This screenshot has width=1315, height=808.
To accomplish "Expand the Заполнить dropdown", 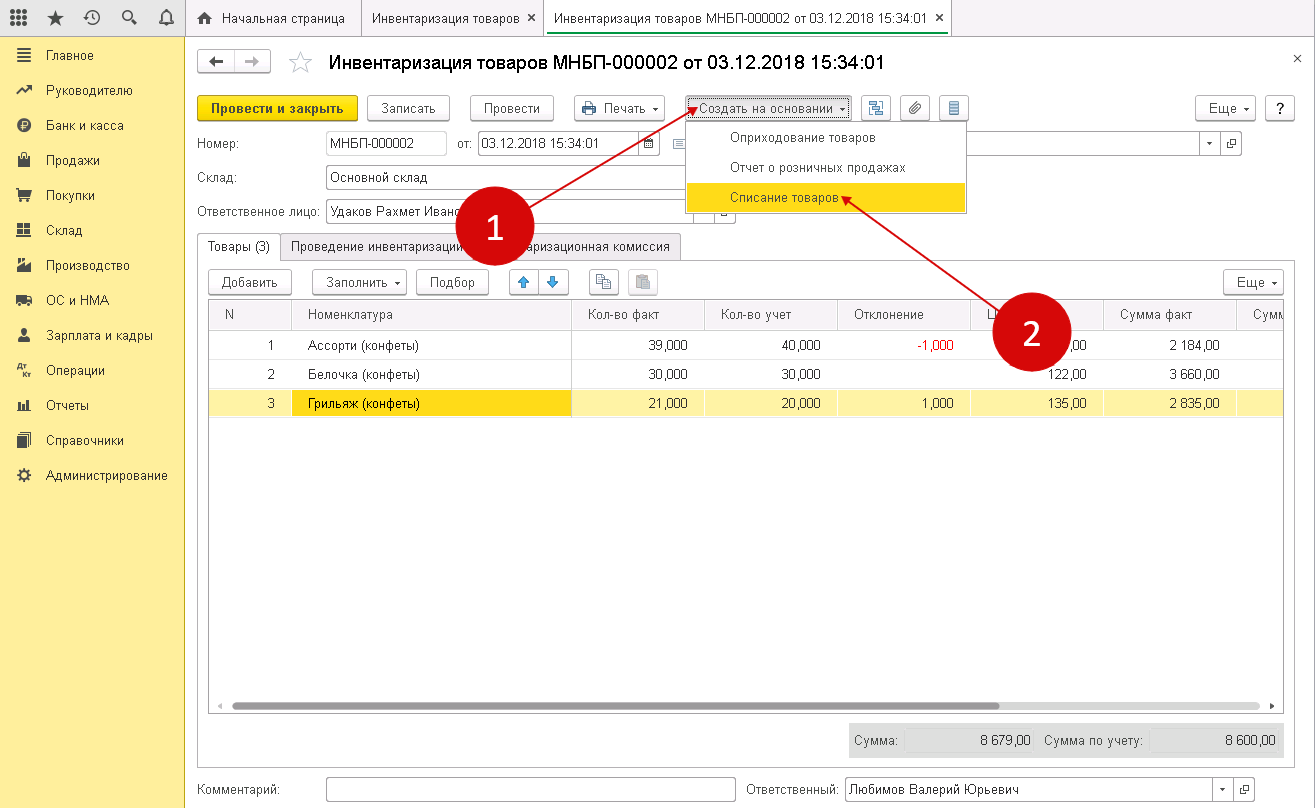I will (360, 282).
